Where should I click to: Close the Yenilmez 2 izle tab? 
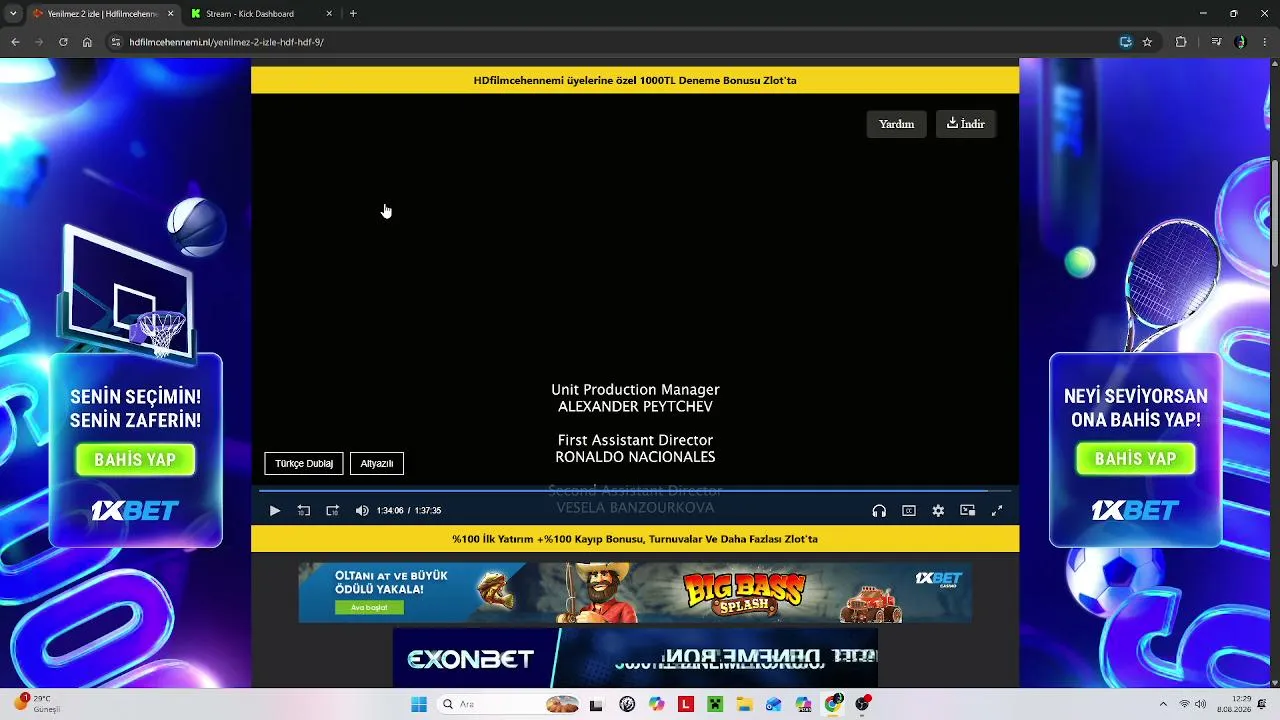click(x=170, y=14)
